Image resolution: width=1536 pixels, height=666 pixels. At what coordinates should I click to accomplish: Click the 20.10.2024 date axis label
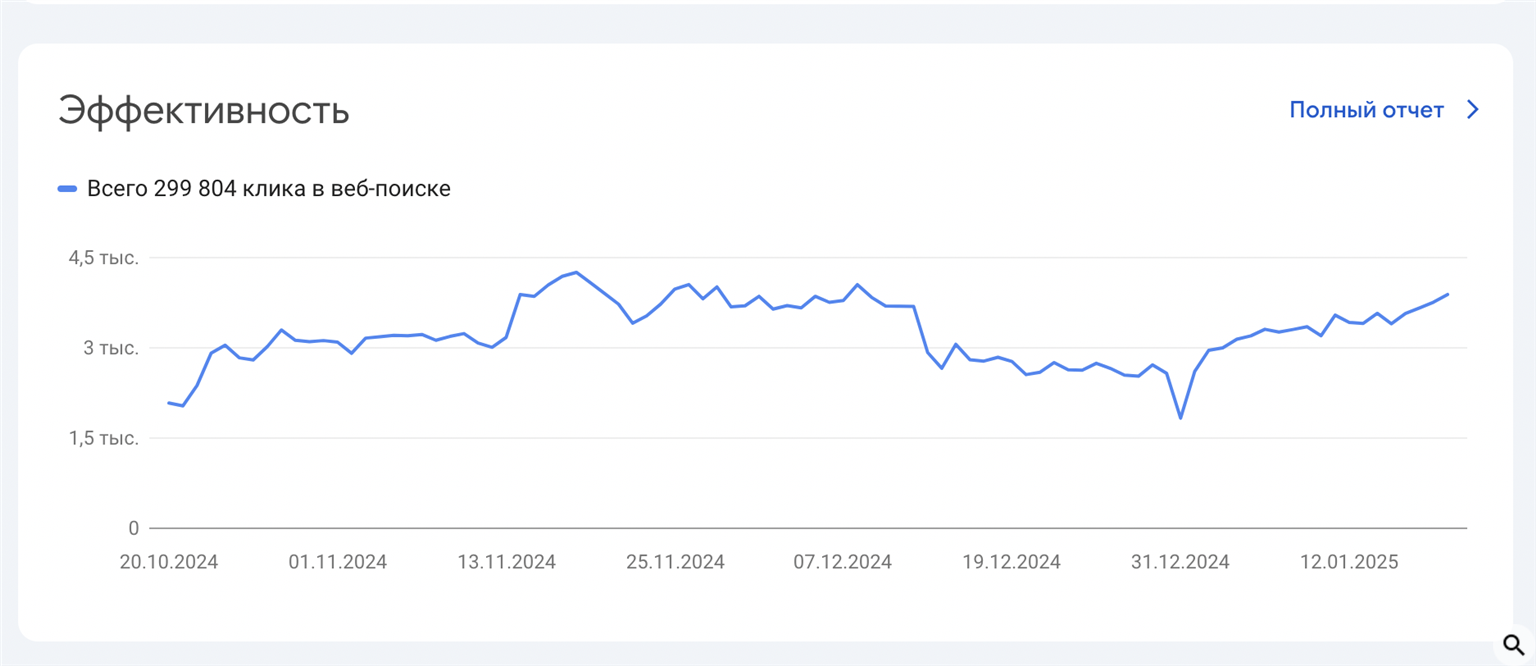click(169, 562)
